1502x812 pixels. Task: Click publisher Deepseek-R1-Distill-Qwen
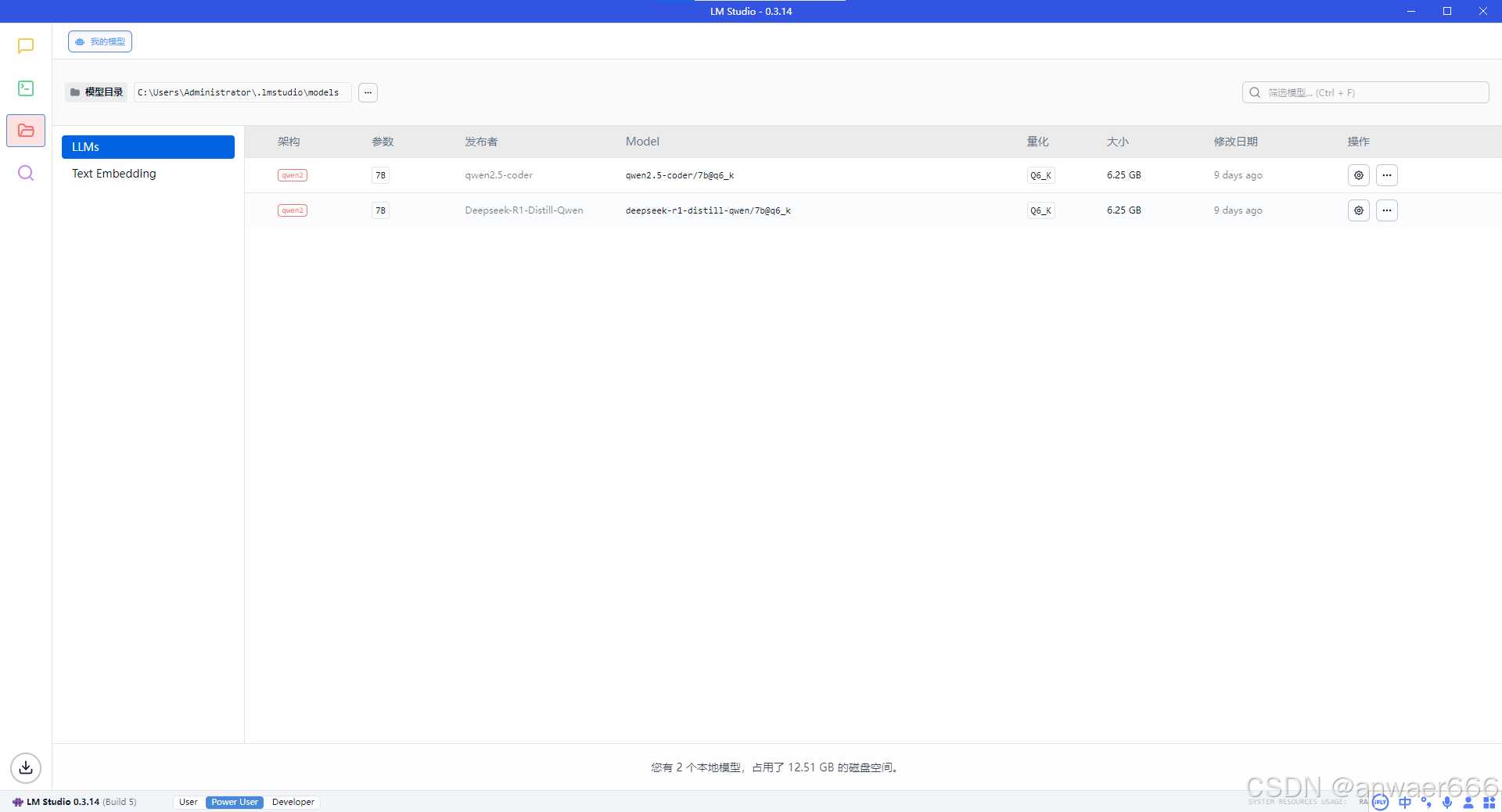coord(524,210)
